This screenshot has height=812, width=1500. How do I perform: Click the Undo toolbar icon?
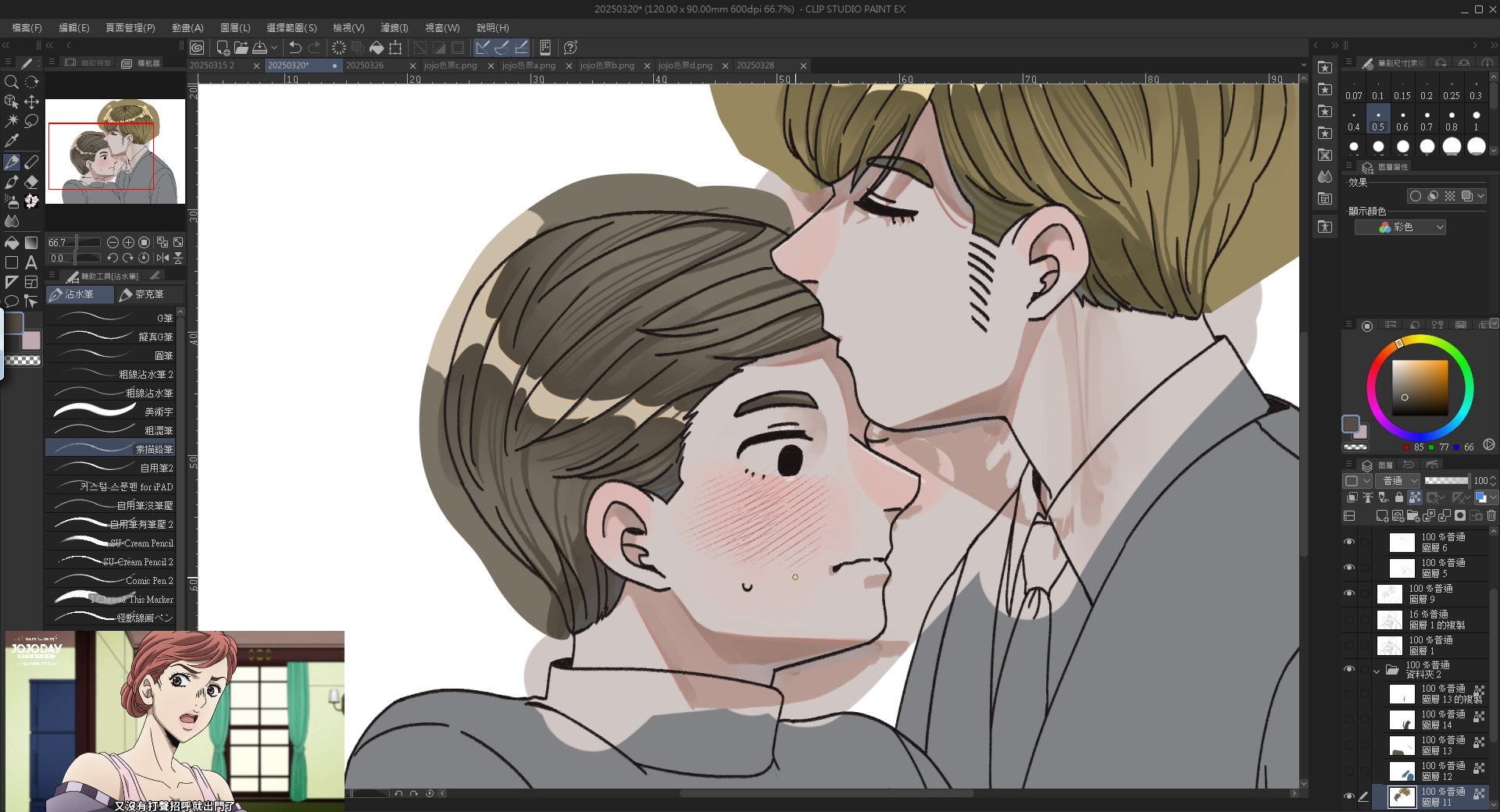[295, 48]
